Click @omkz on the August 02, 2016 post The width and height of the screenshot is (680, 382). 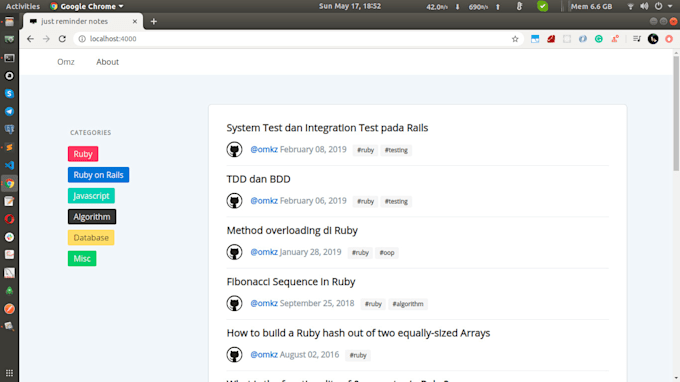coord(264,355)
